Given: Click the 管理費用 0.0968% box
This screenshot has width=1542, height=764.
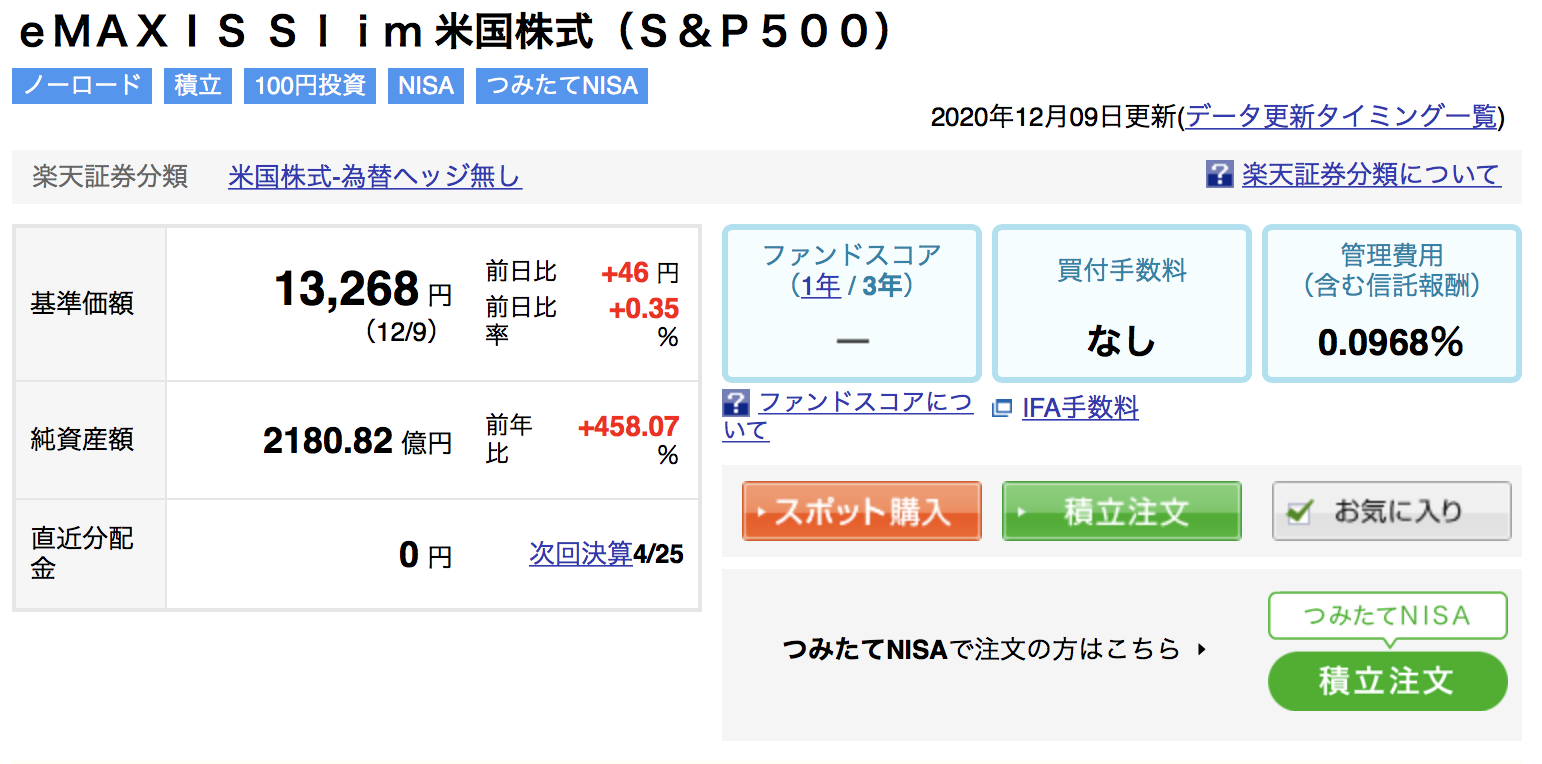Looking at the screenshot, I should pos(1392,304).
